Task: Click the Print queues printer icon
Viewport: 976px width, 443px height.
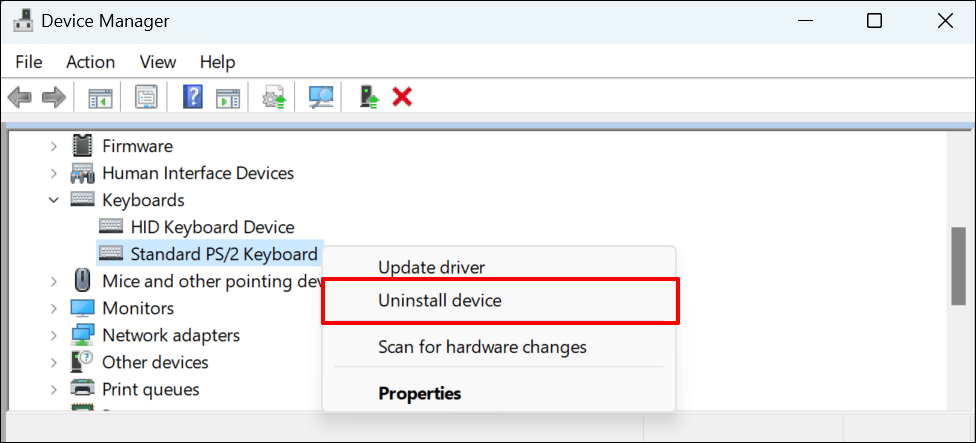Action: point(82,389)
